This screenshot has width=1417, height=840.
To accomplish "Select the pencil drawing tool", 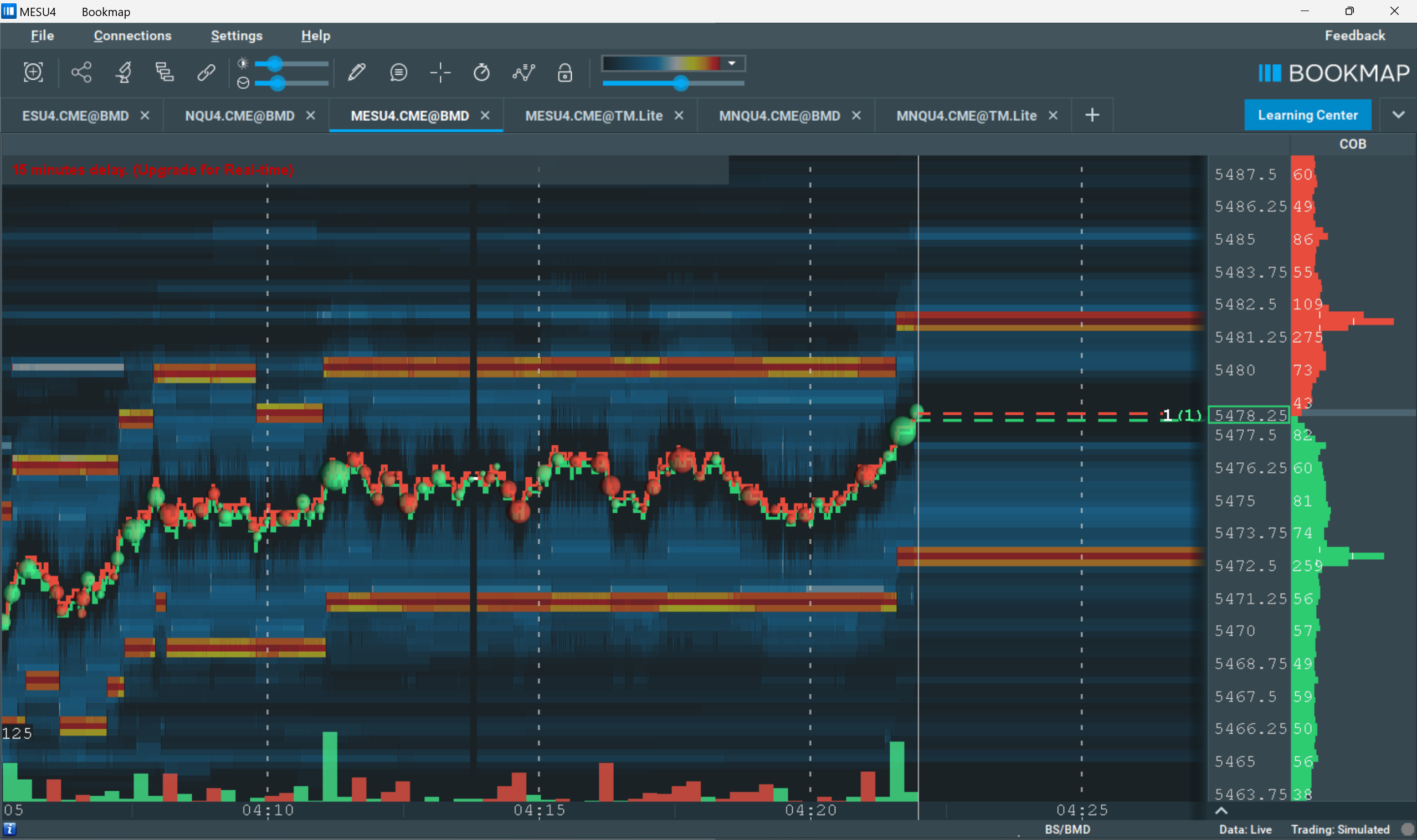I will 357,72.
